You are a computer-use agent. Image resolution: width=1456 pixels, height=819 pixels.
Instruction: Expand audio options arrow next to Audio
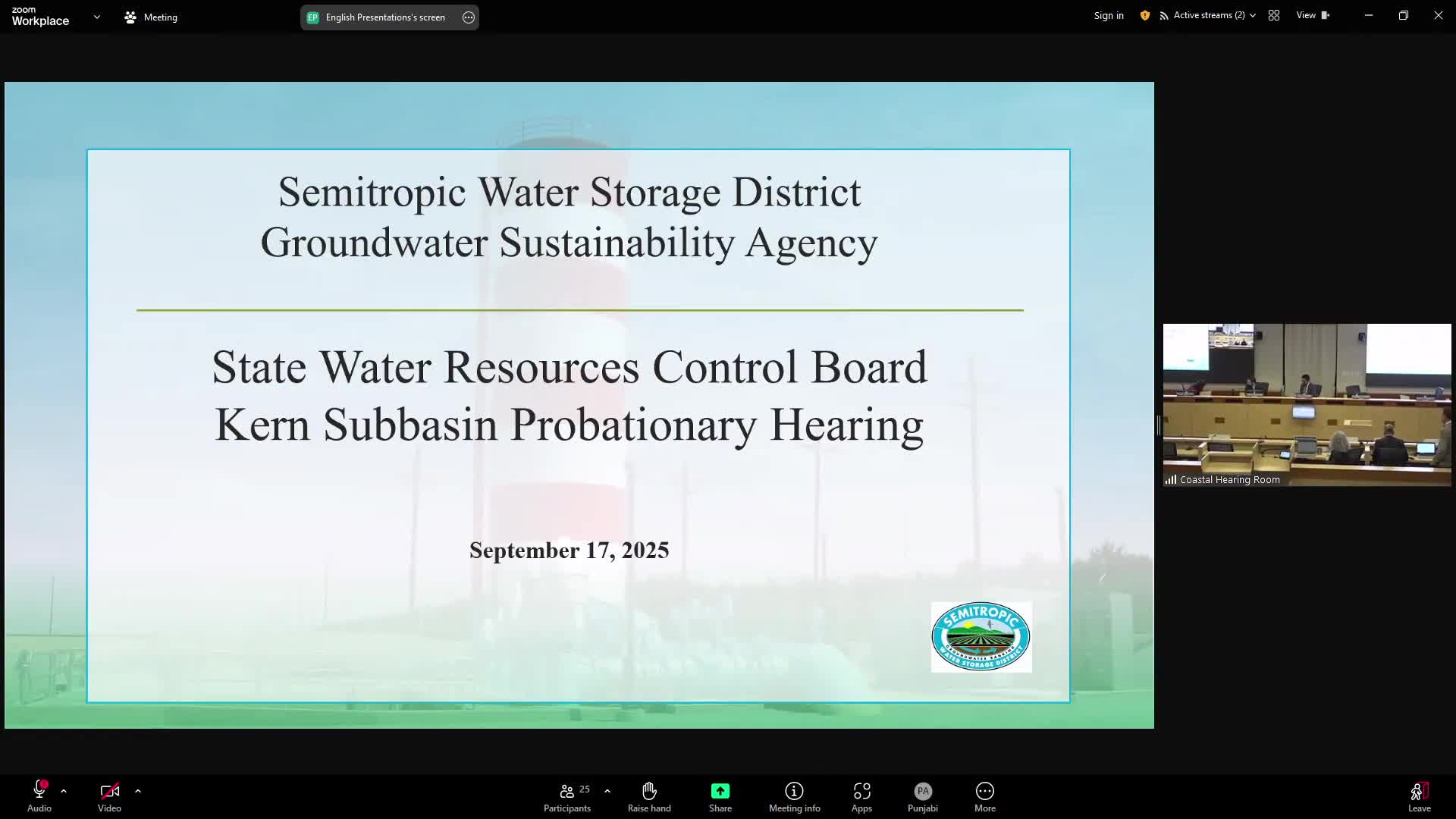(x=64, y=791)
